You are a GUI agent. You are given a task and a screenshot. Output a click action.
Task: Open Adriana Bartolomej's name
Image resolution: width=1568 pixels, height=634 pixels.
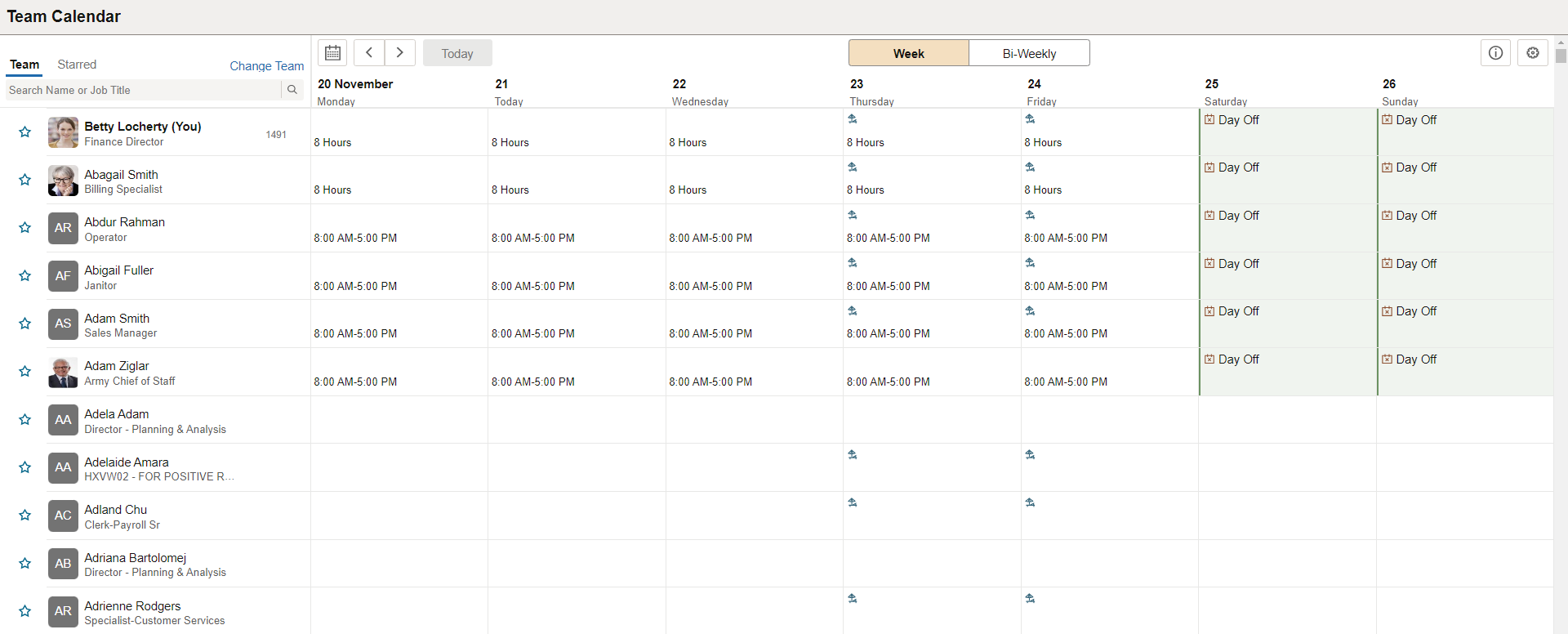136,558
